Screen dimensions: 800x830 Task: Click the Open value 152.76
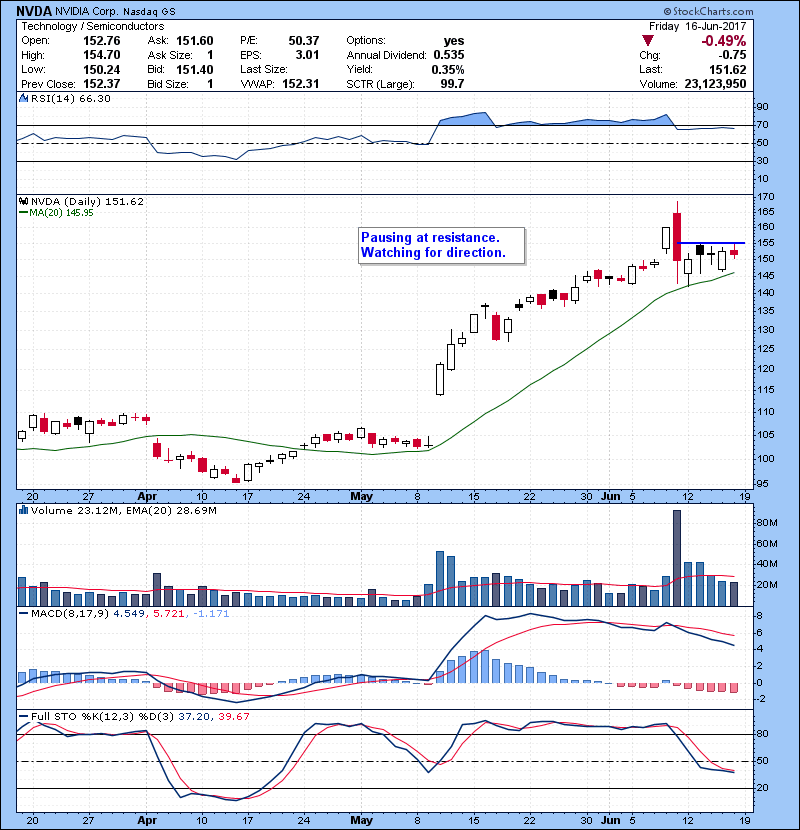click(102, 41)
